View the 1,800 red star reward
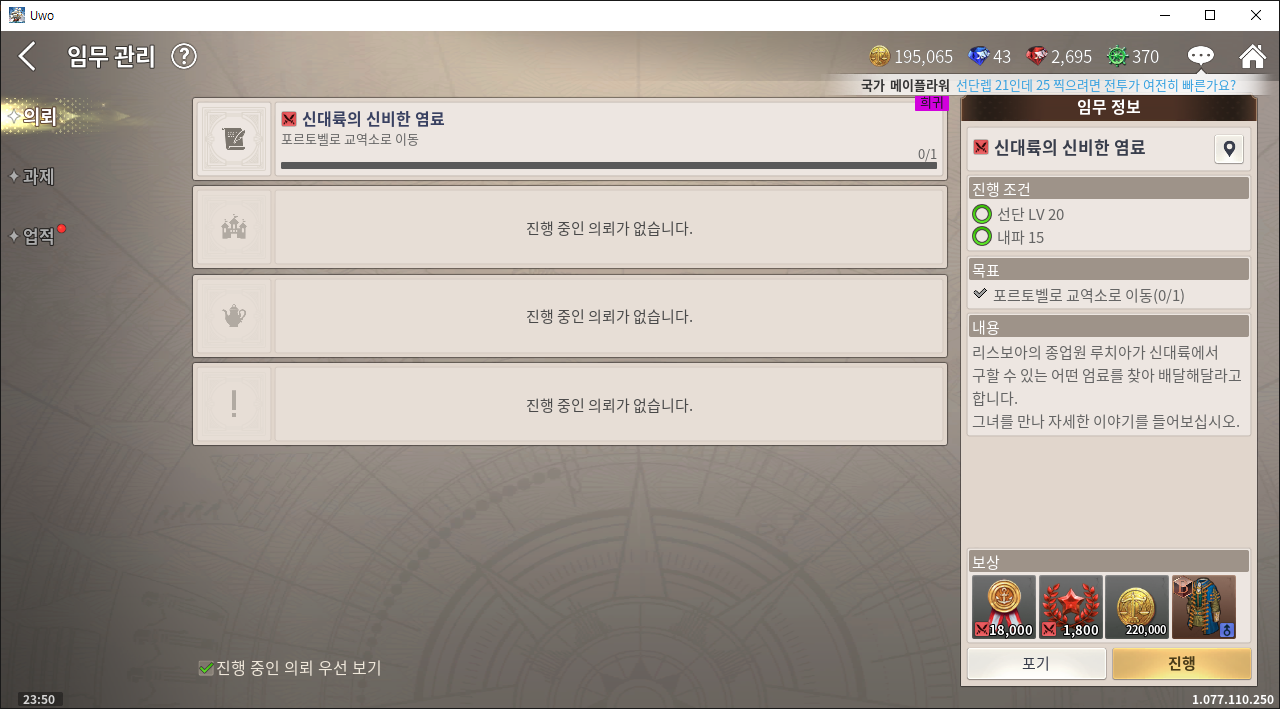This screenshot has height=709, width=1280. click(x=1071, y=607)
